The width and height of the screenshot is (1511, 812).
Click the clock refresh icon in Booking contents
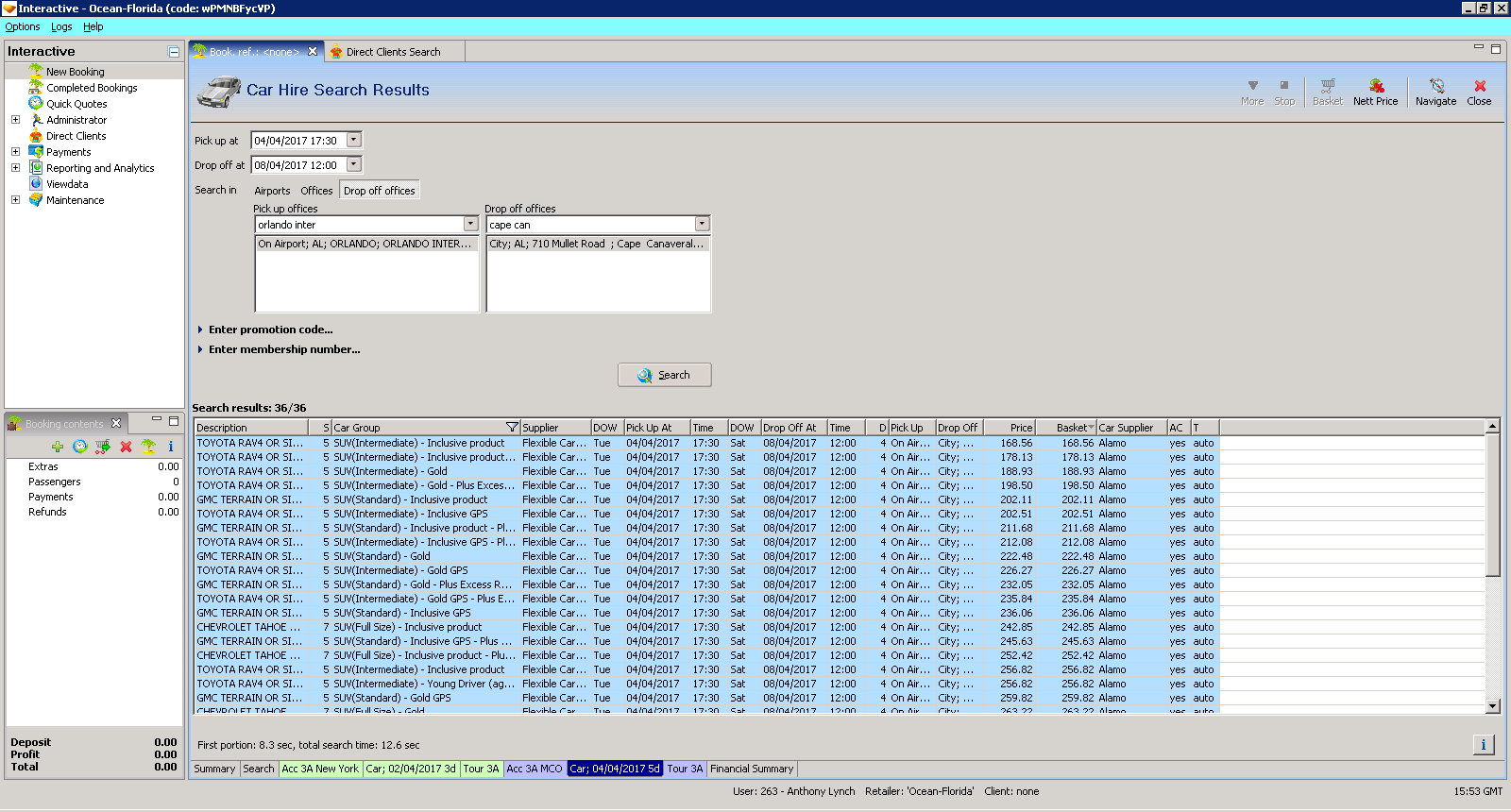80,447
